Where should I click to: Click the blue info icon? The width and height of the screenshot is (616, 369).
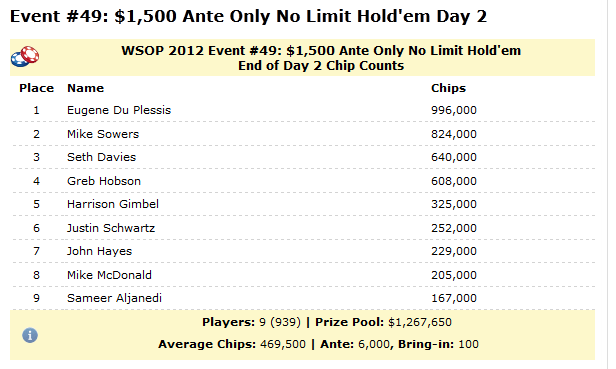click(x=30, y=335)
